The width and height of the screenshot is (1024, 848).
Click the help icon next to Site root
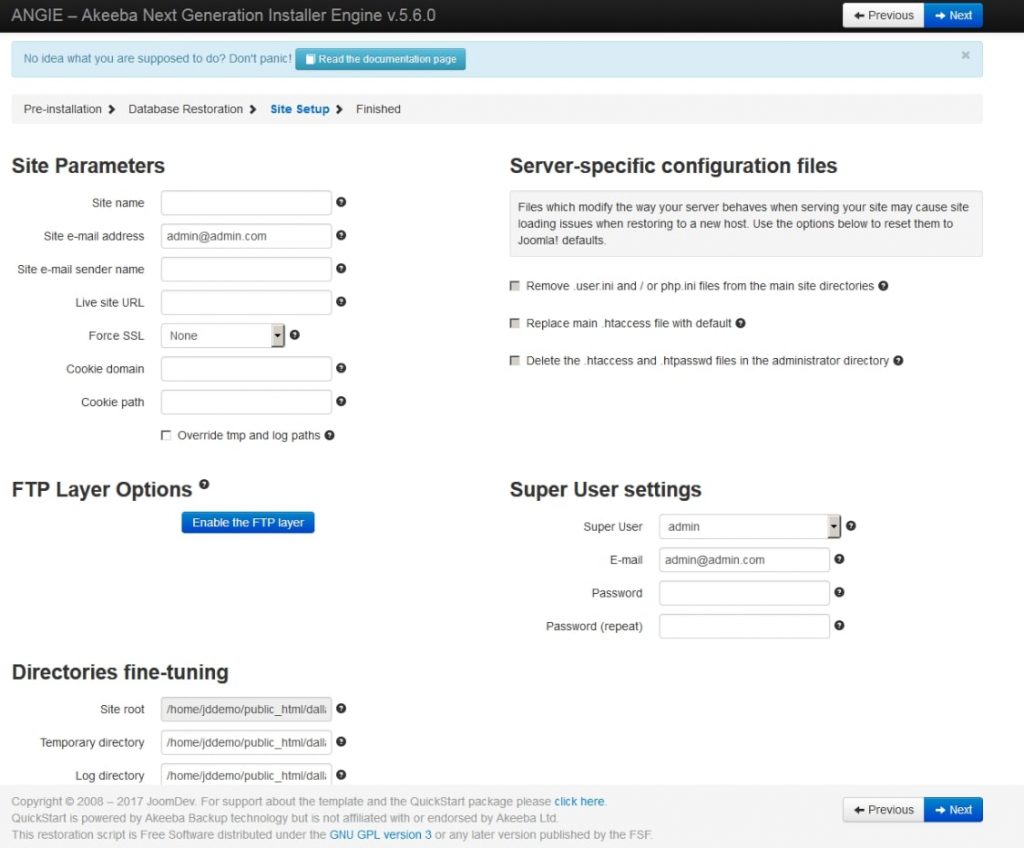(340, 708)
